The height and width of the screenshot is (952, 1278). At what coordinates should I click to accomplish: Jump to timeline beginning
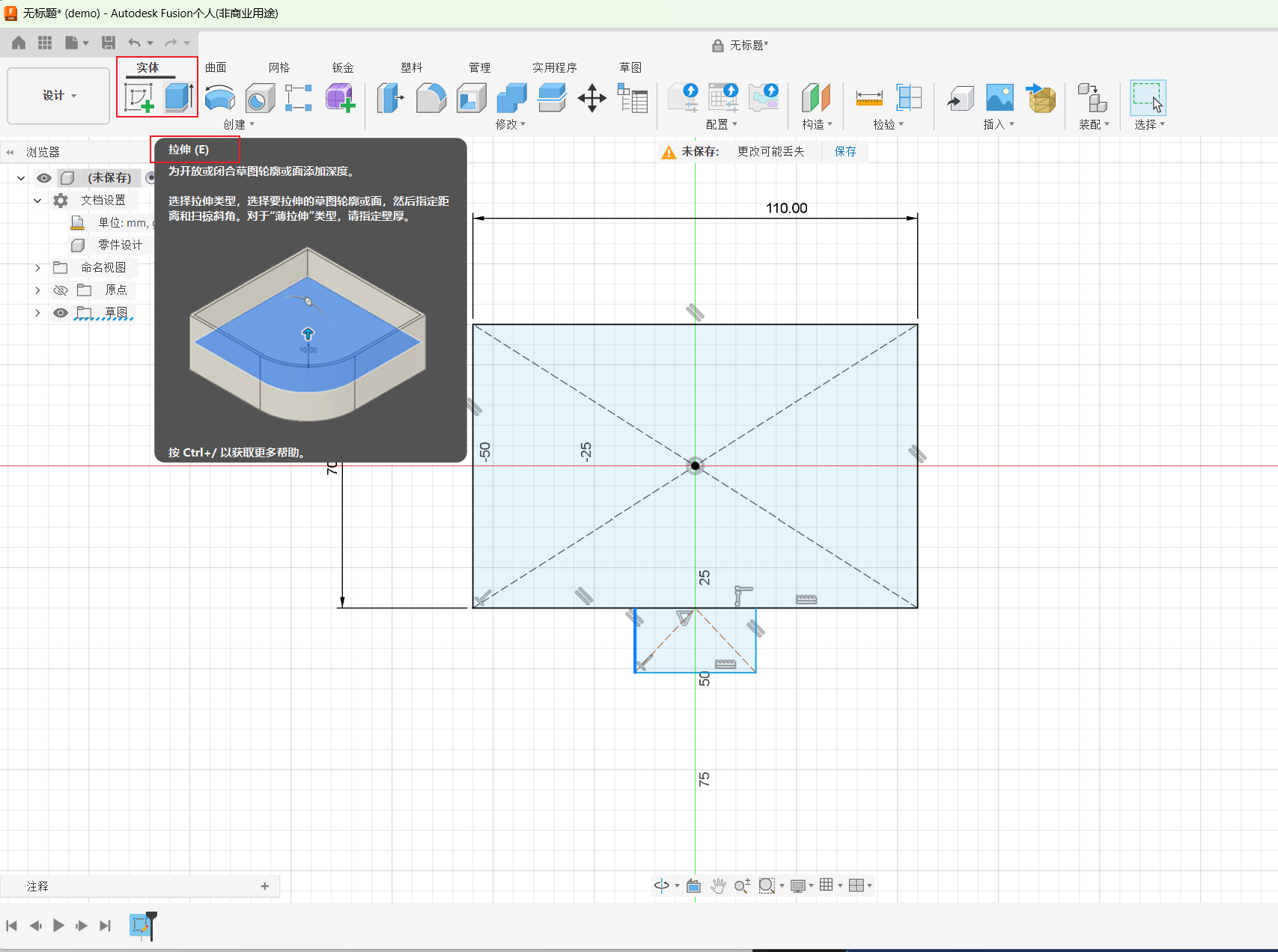coord(12,926)
